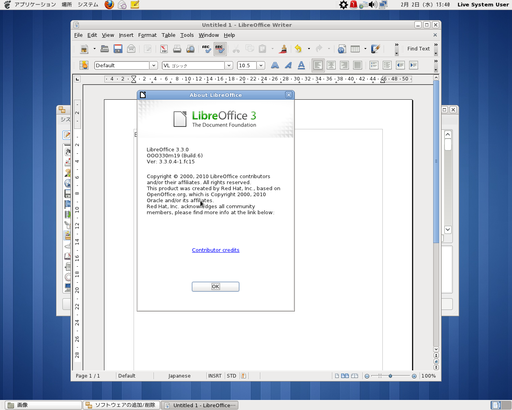Open the Tools menu
Screen dimensions: 512x410
tap(187, 35)
